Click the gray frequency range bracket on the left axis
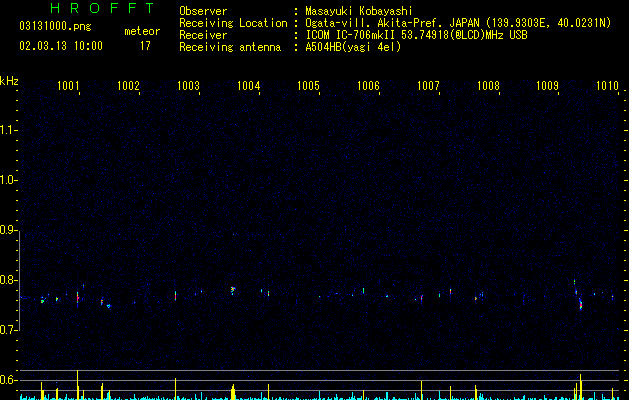This screenshot has height=400, width=629. pyautogui.click(x=19, y=281)
